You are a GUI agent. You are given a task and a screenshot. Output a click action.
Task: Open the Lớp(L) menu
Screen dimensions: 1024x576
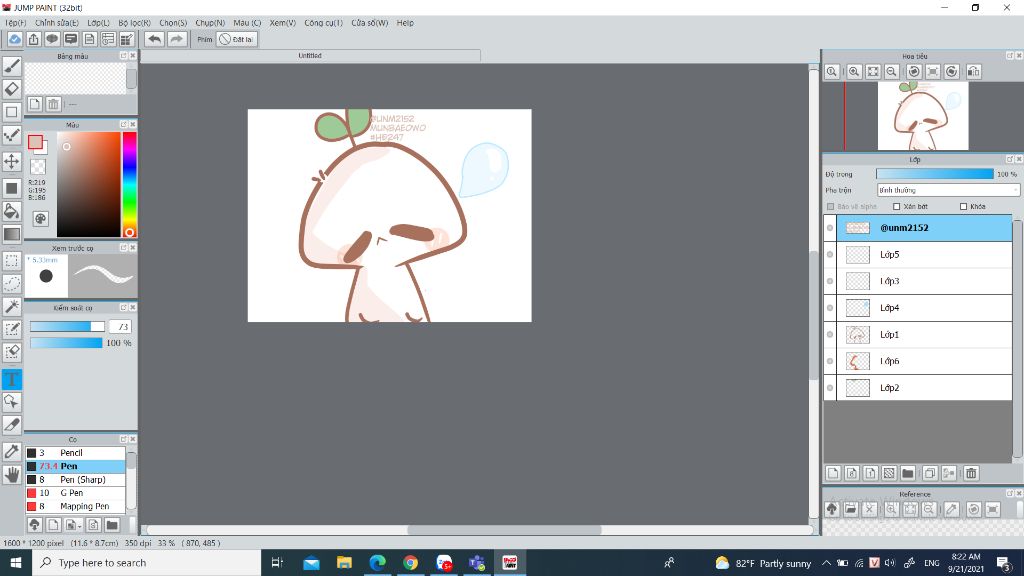[99, 23]
